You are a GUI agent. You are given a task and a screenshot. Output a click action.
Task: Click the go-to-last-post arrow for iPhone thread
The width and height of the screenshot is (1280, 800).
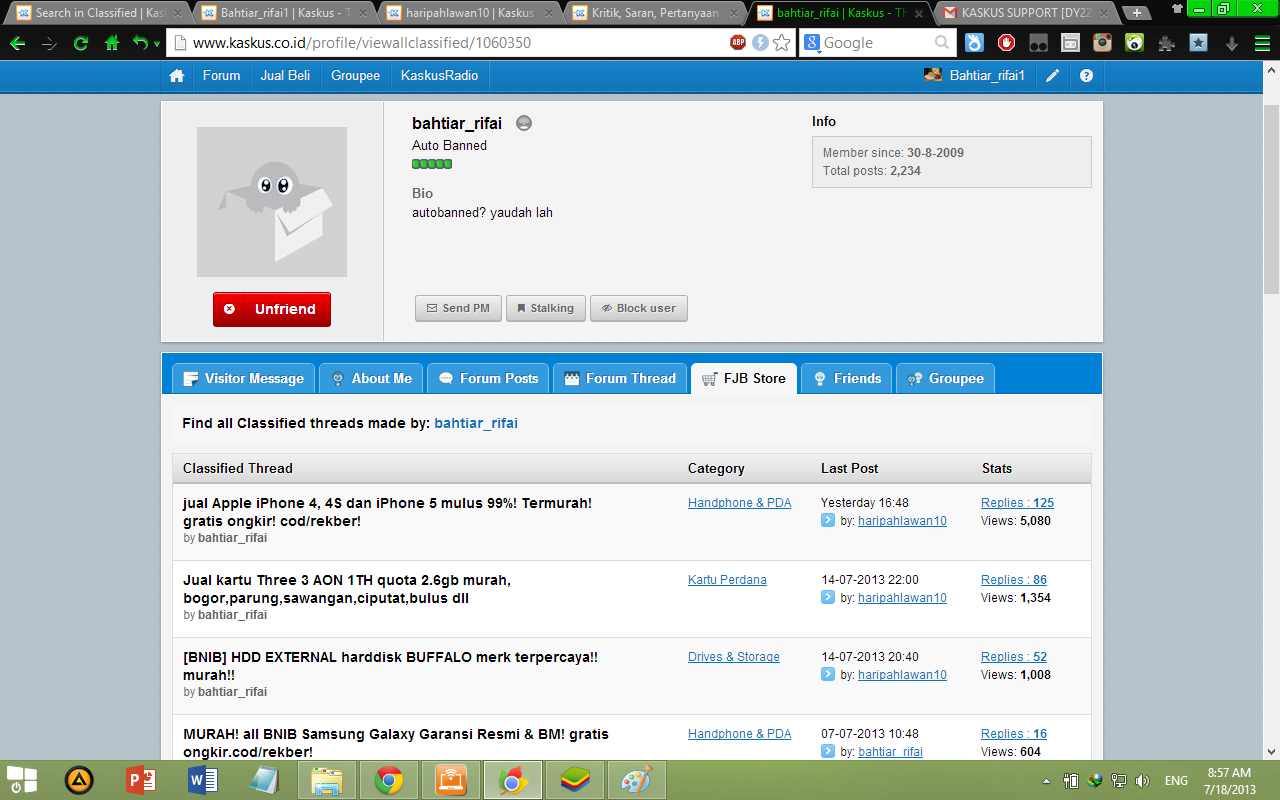[x=828, y=520]
